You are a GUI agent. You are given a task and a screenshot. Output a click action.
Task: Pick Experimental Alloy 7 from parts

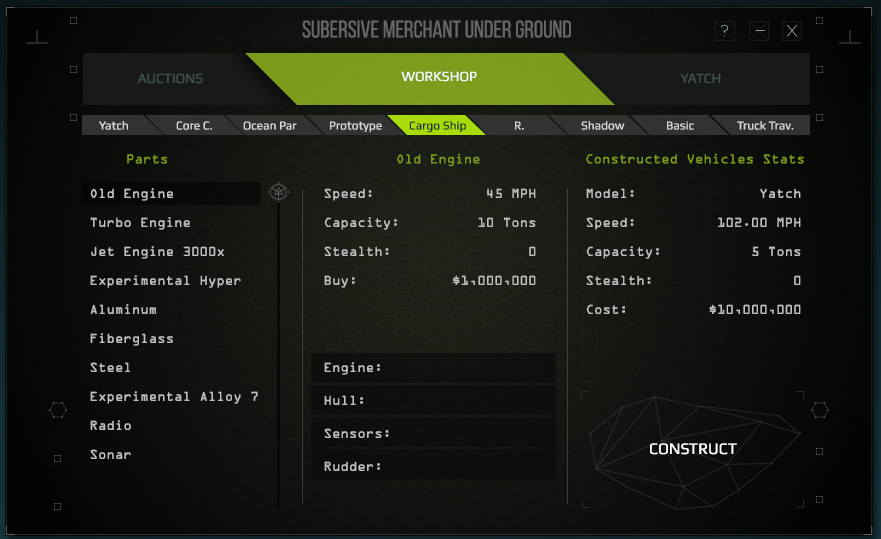(174, 397)
